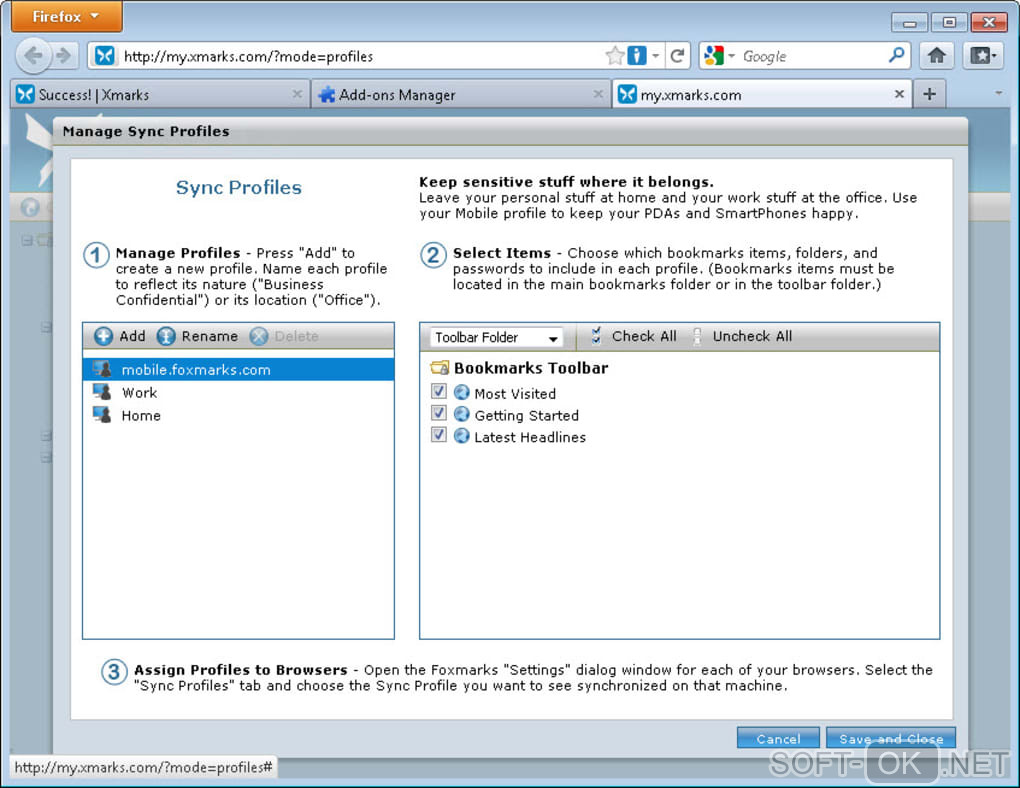Viewport: 1020px width, 788px height.
Task: Click Uncheck All items
Action: coord(742,336)
